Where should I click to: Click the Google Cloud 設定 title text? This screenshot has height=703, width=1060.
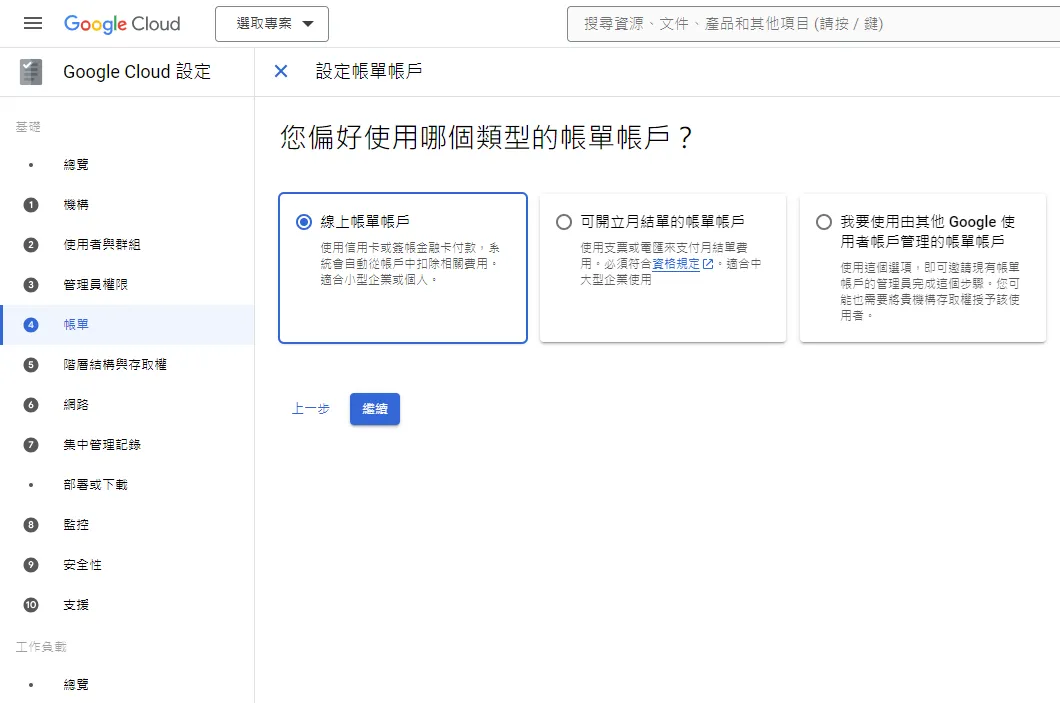pos(137,72)
